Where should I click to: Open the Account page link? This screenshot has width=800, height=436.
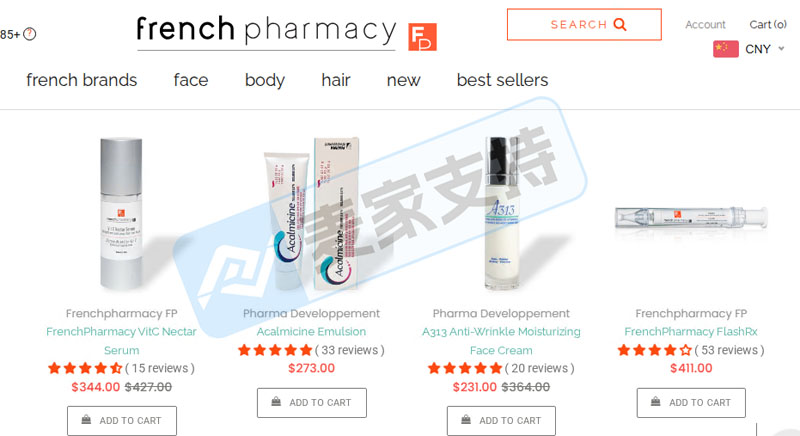(705, 24)
